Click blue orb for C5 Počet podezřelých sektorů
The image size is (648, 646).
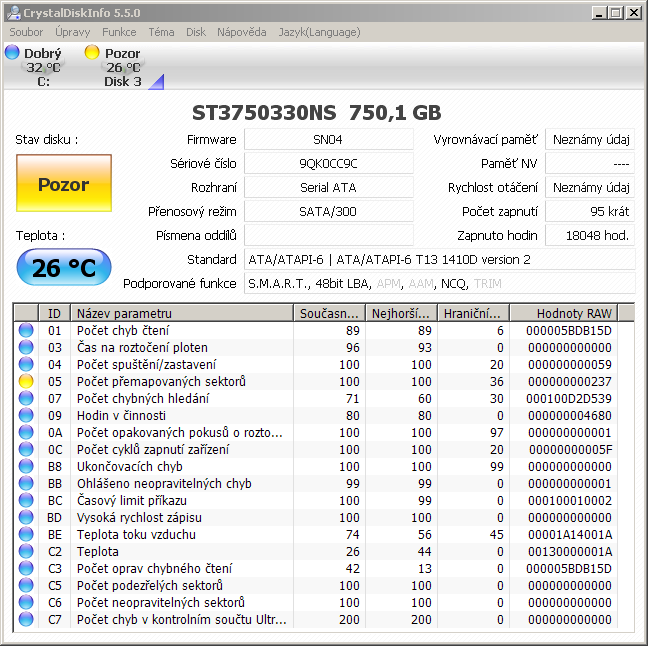pyautogui.click(x=26, y=585)
